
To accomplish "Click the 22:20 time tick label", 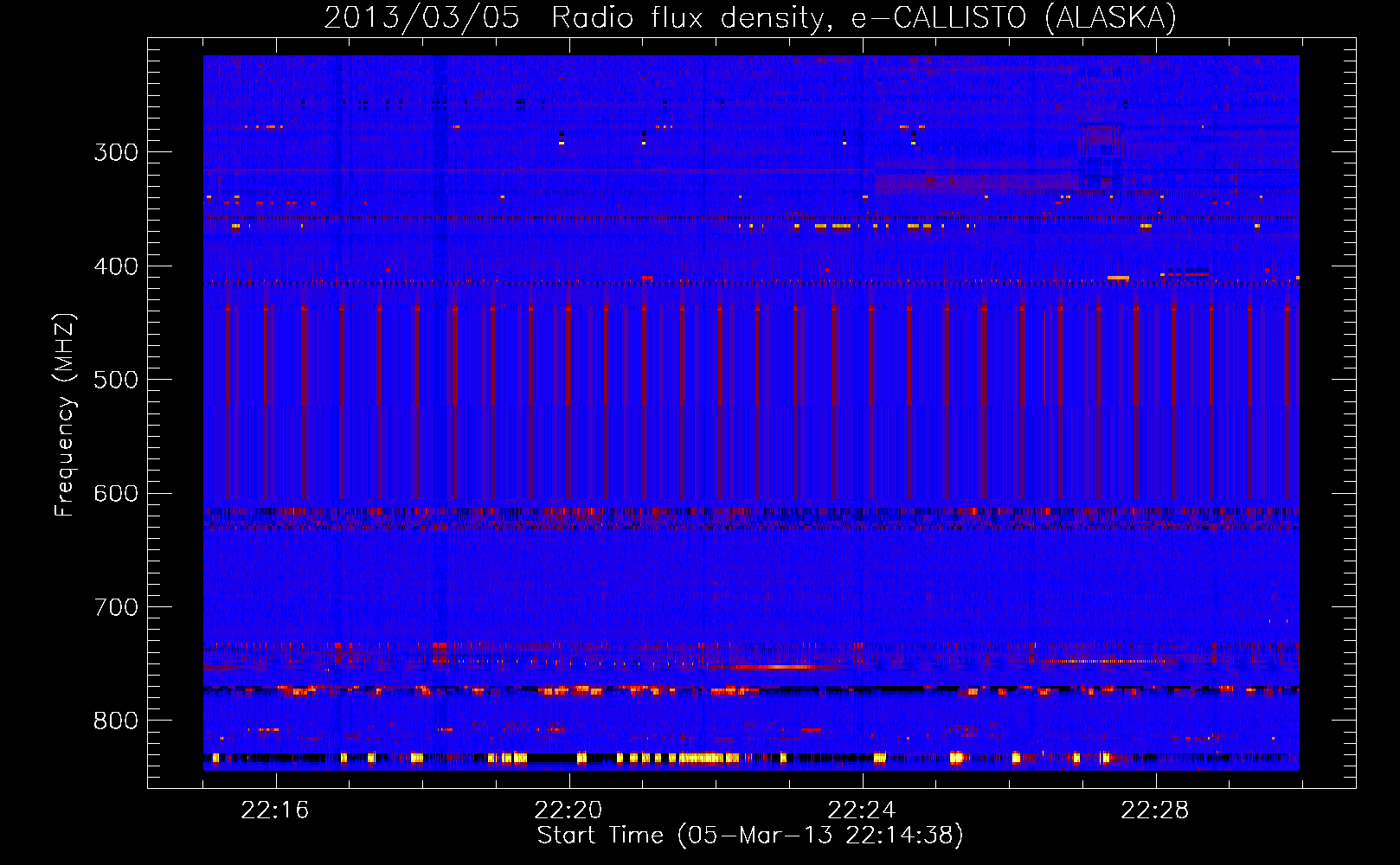I will [568, 811].
